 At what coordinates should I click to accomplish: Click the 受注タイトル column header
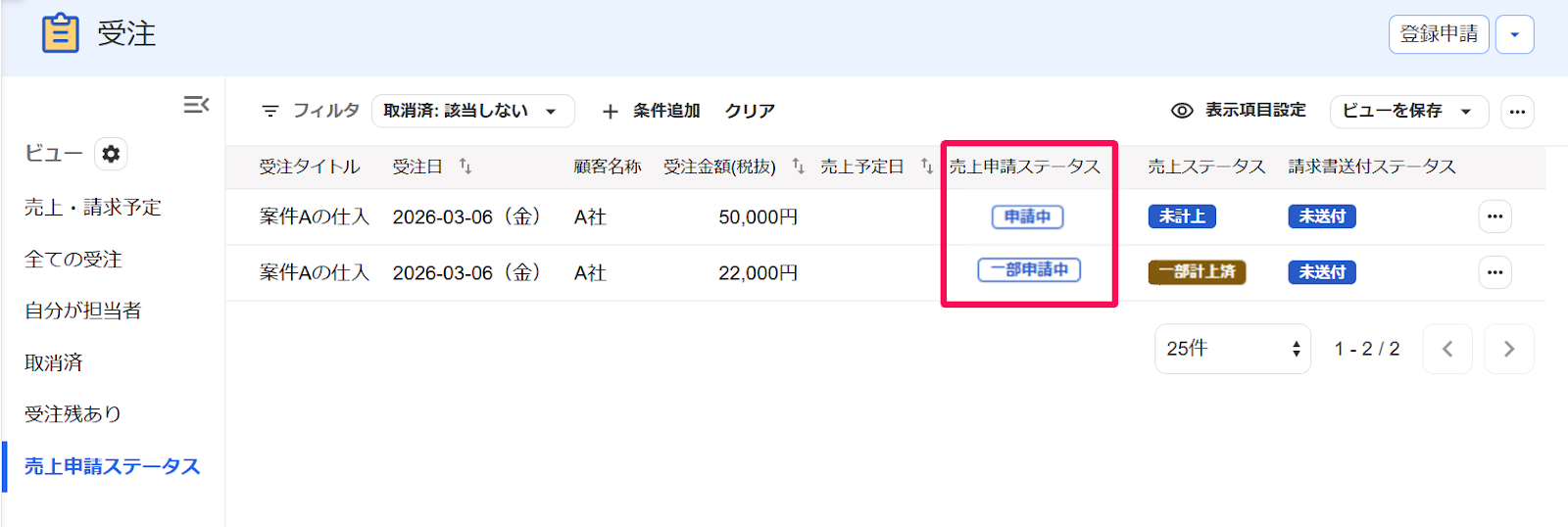coord(310,167)
